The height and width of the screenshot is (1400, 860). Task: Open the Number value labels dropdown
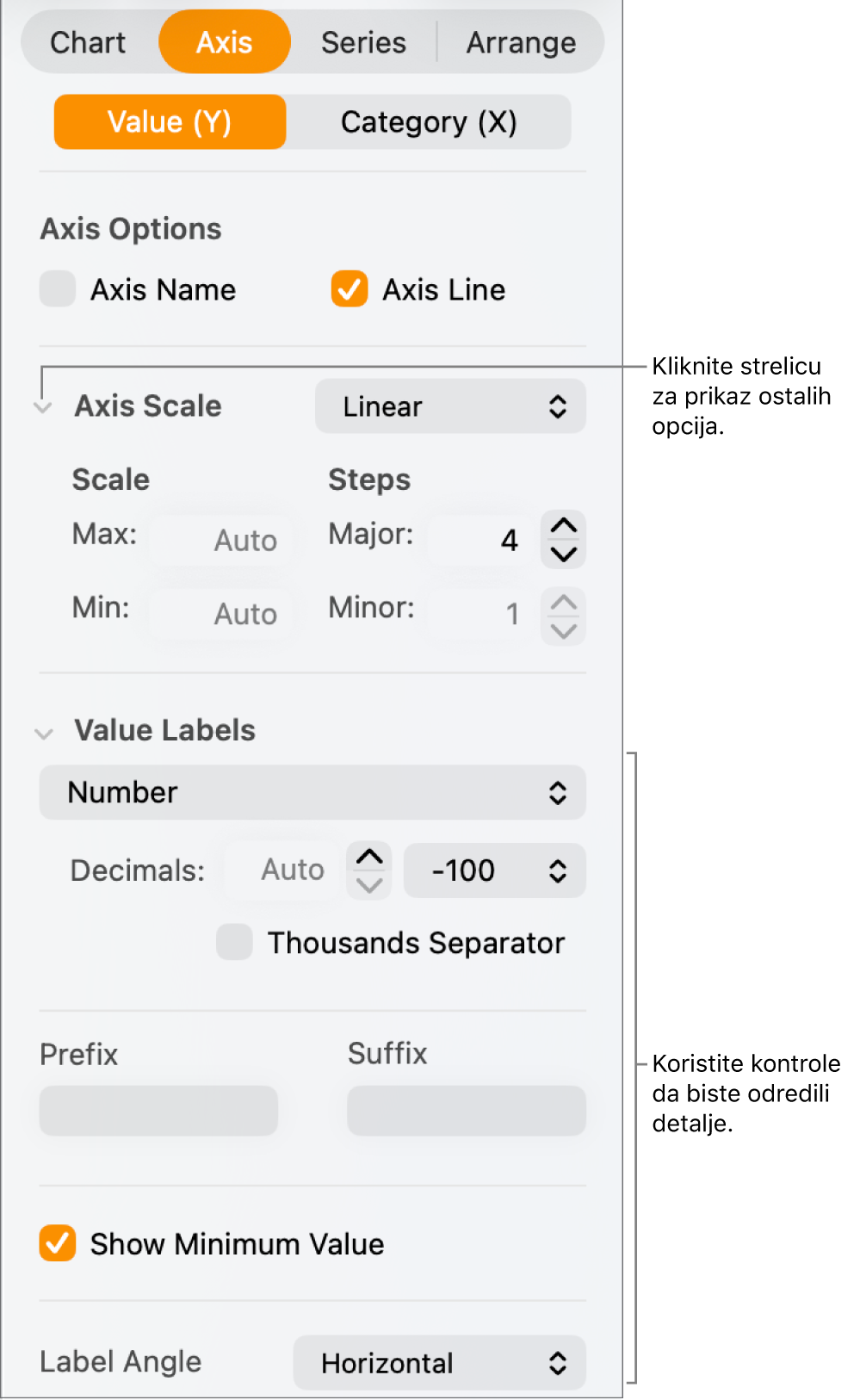click(x=312, y=792)
